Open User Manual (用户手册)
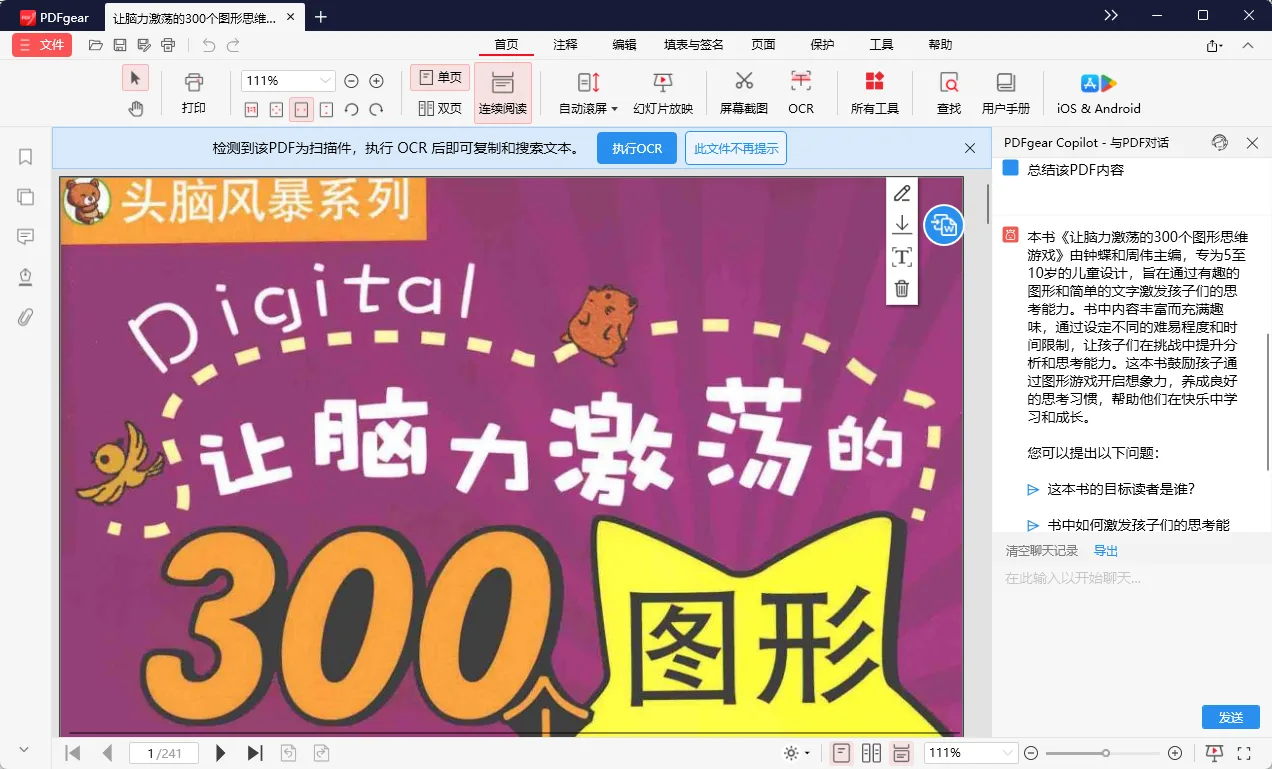The height and width of the screenshot is (769, 1272). click(x=1006, y=94)
